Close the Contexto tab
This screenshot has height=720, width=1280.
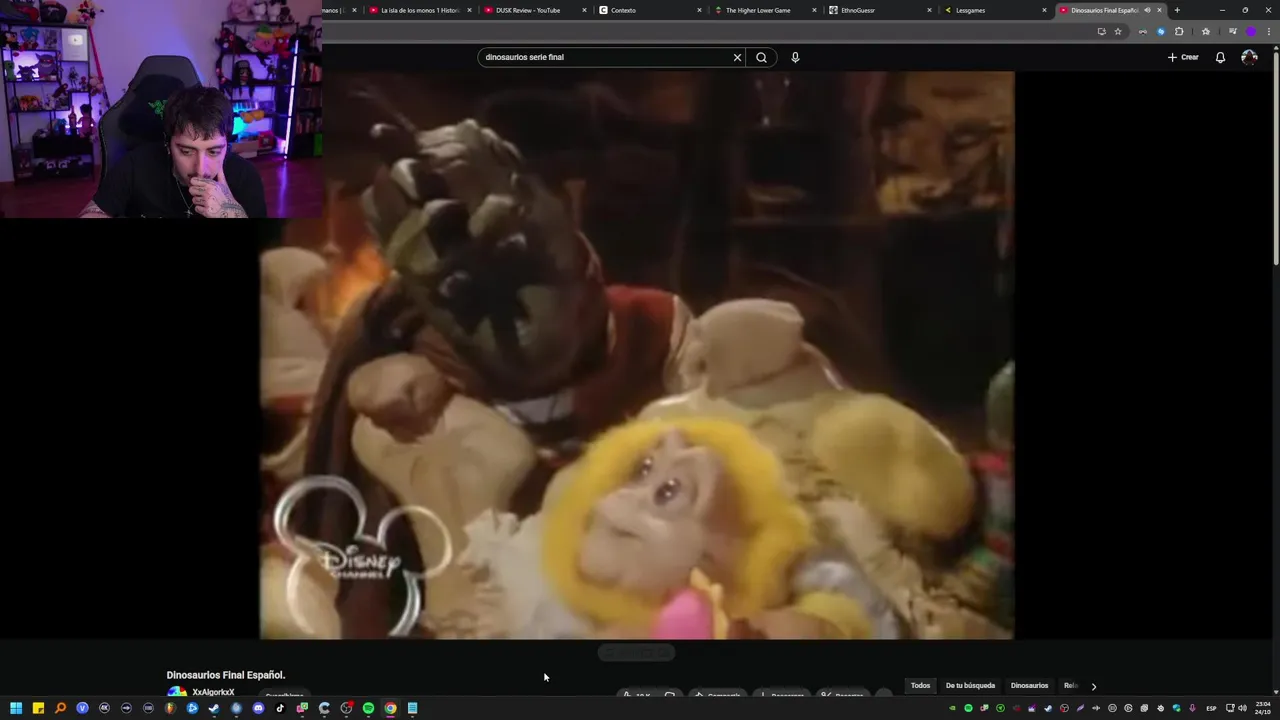[699, 10]
